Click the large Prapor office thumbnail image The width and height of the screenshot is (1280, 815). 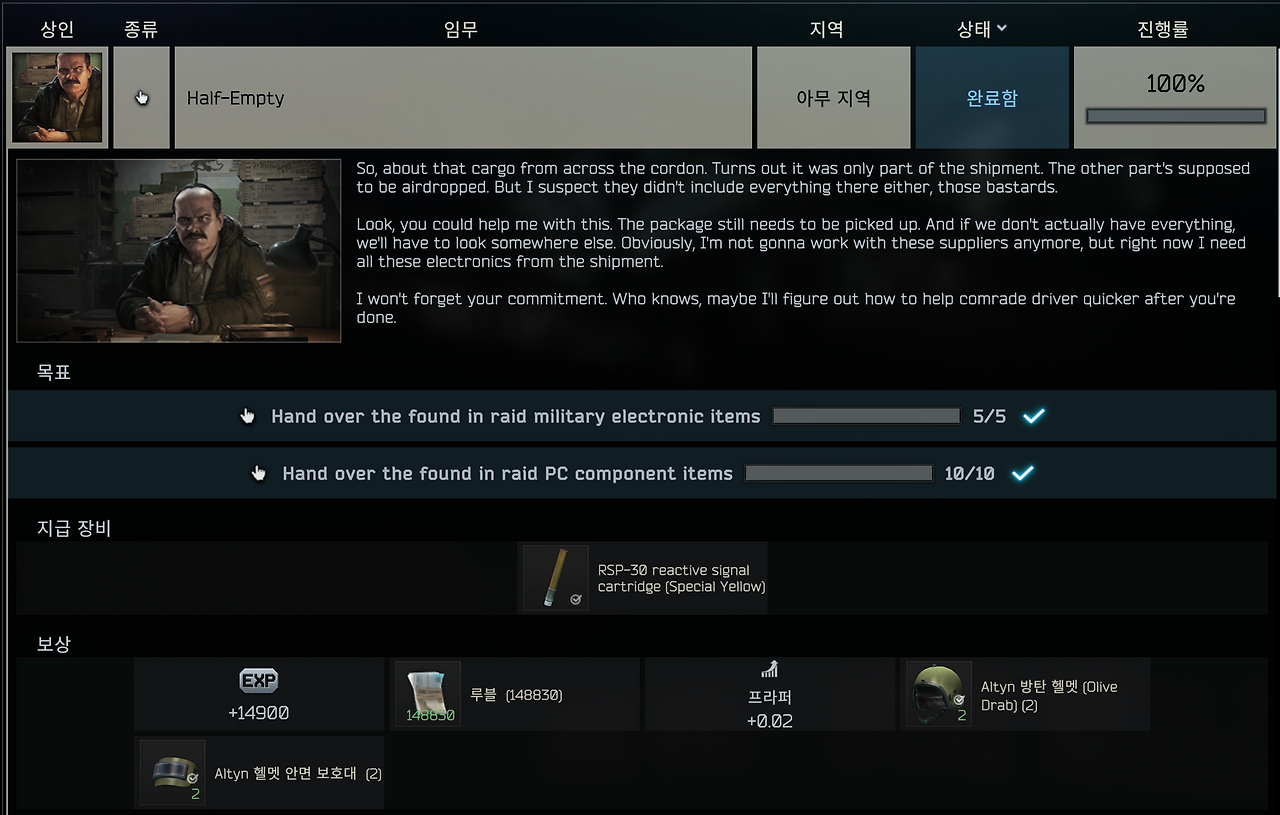click(179, 250)
